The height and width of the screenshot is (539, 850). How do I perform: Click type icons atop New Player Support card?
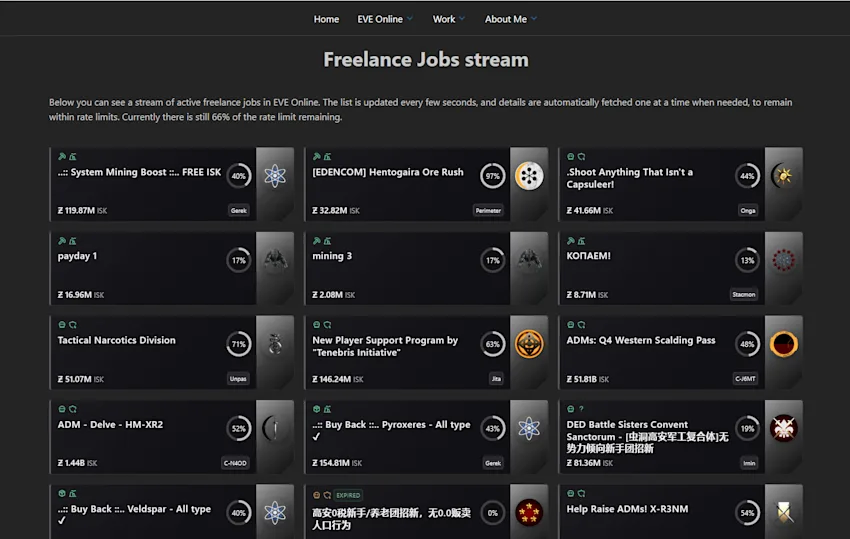pos(322,325)
